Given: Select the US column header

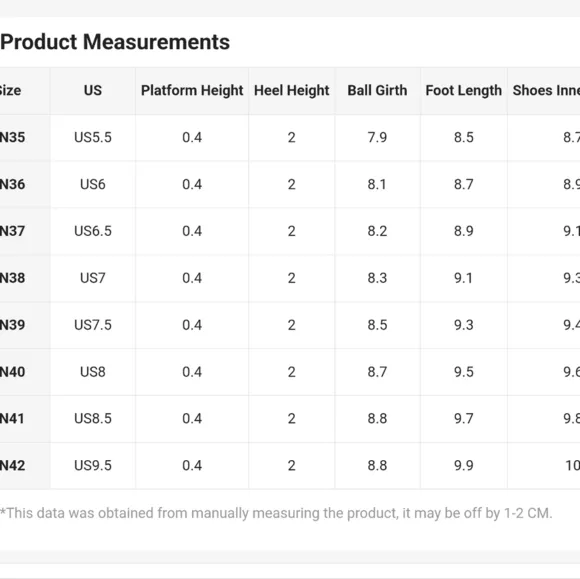Looking at the screenshot, I should [92, 91].
